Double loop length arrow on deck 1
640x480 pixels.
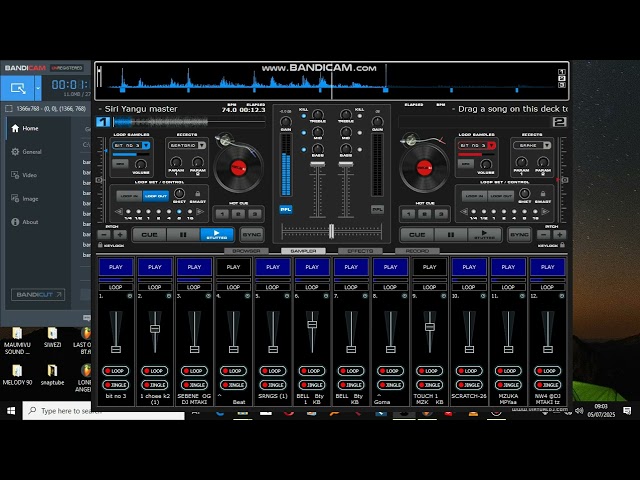click(200, 211)
